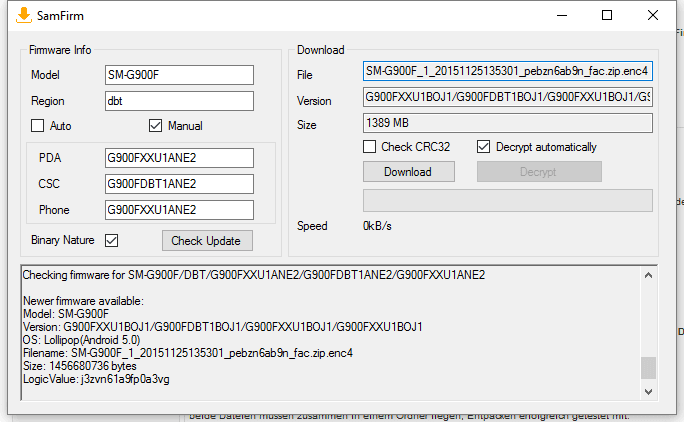The width and height of the screenshot is (684, 422).
Task: Click the Firmware Info group label
Action: pos(60,50)
